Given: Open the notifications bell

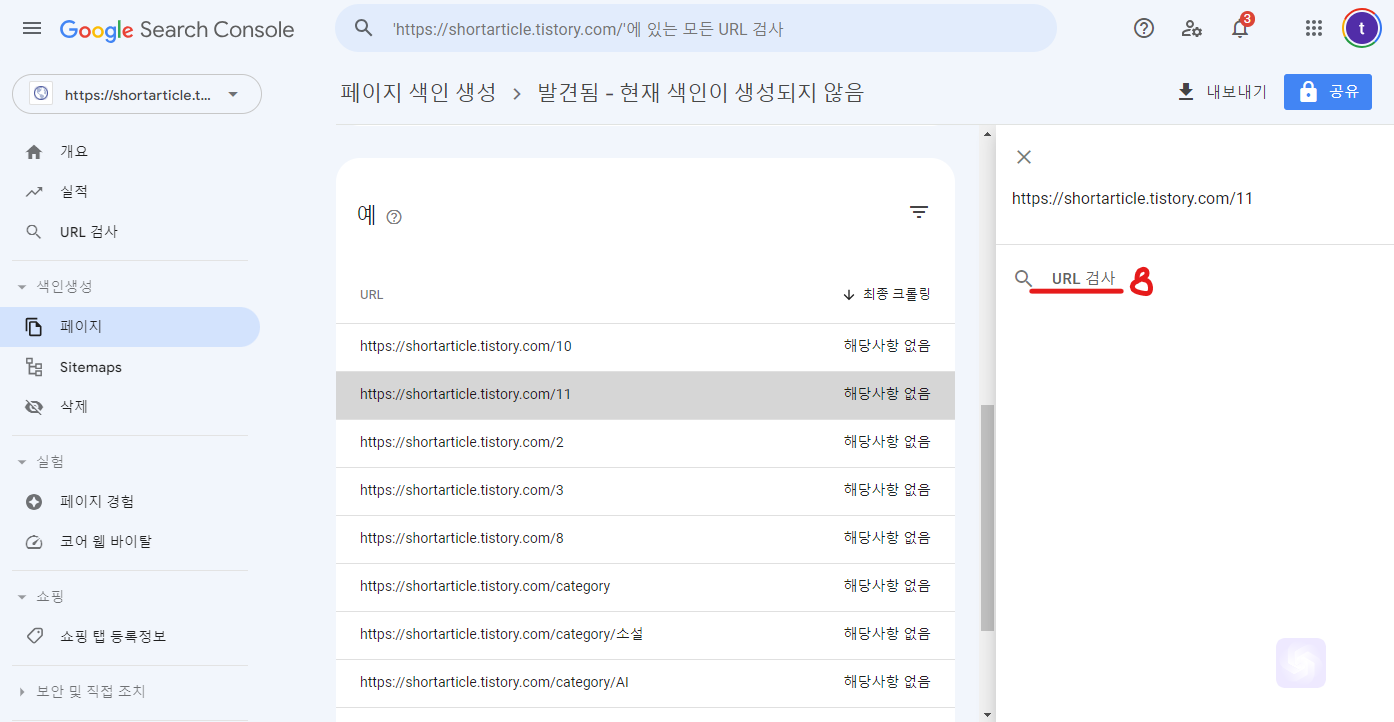Looking at the screenshot, I should tap(1240, 28).
